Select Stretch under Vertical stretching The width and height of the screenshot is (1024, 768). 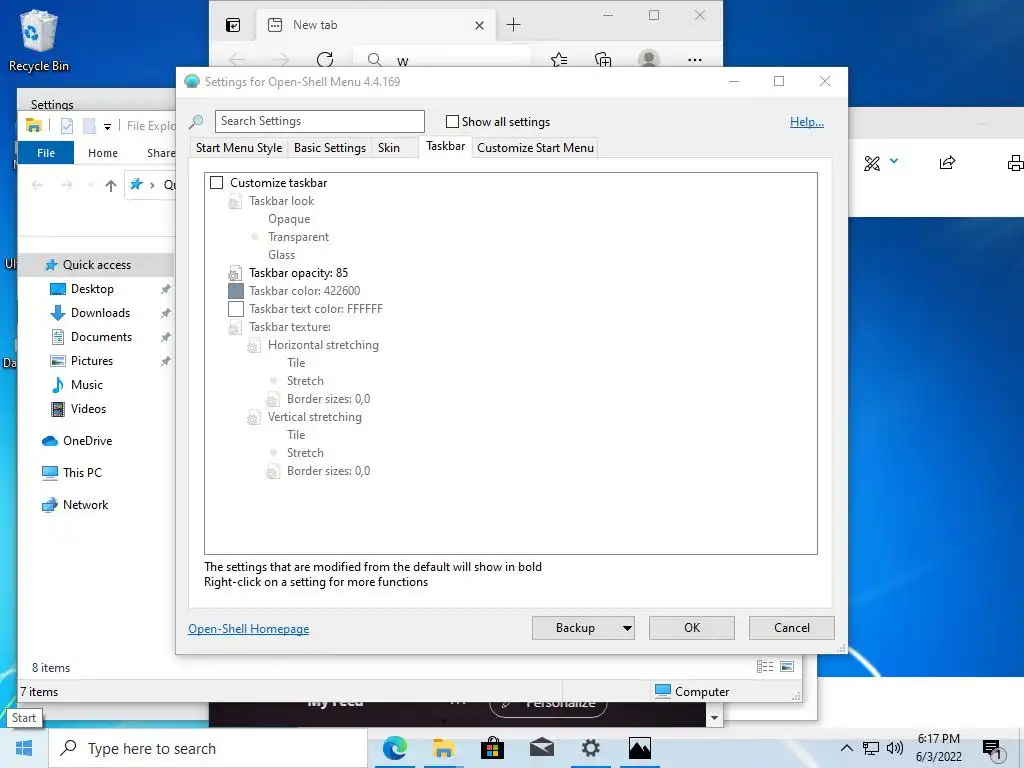pos(305,453)
